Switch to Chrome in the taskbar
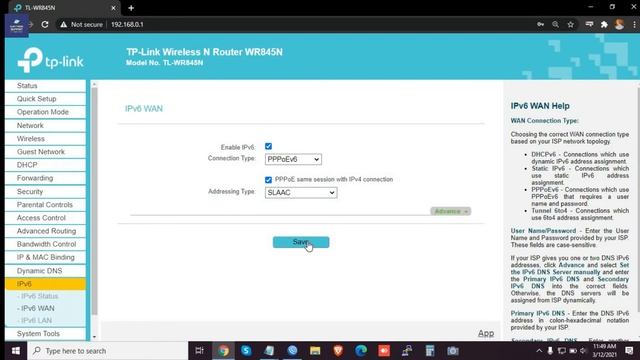Screen dimensions: 640x360 pyautogui.click(x=223, y=351)
